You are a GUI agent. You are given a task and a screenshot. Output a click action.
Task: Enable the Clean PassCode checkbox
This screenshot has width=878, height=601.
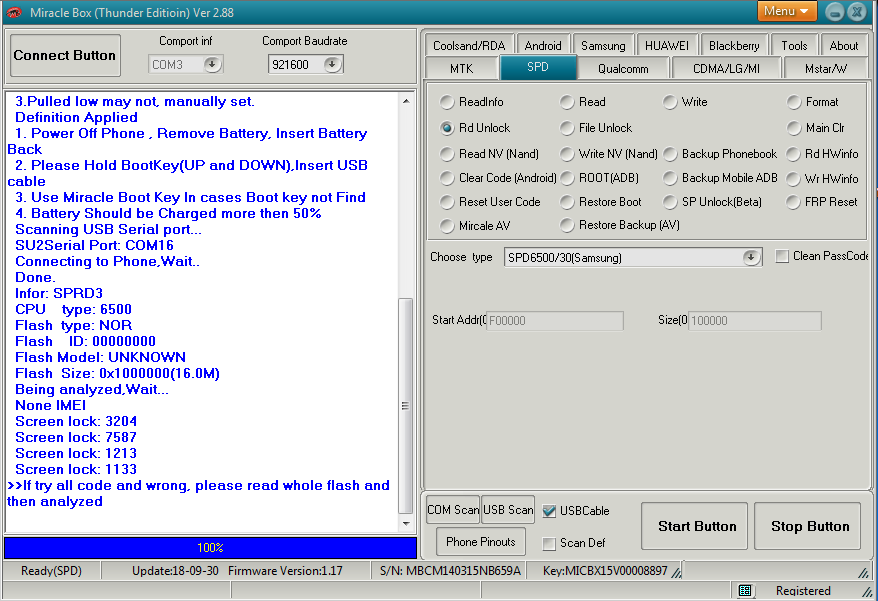(x=782, y=256)
